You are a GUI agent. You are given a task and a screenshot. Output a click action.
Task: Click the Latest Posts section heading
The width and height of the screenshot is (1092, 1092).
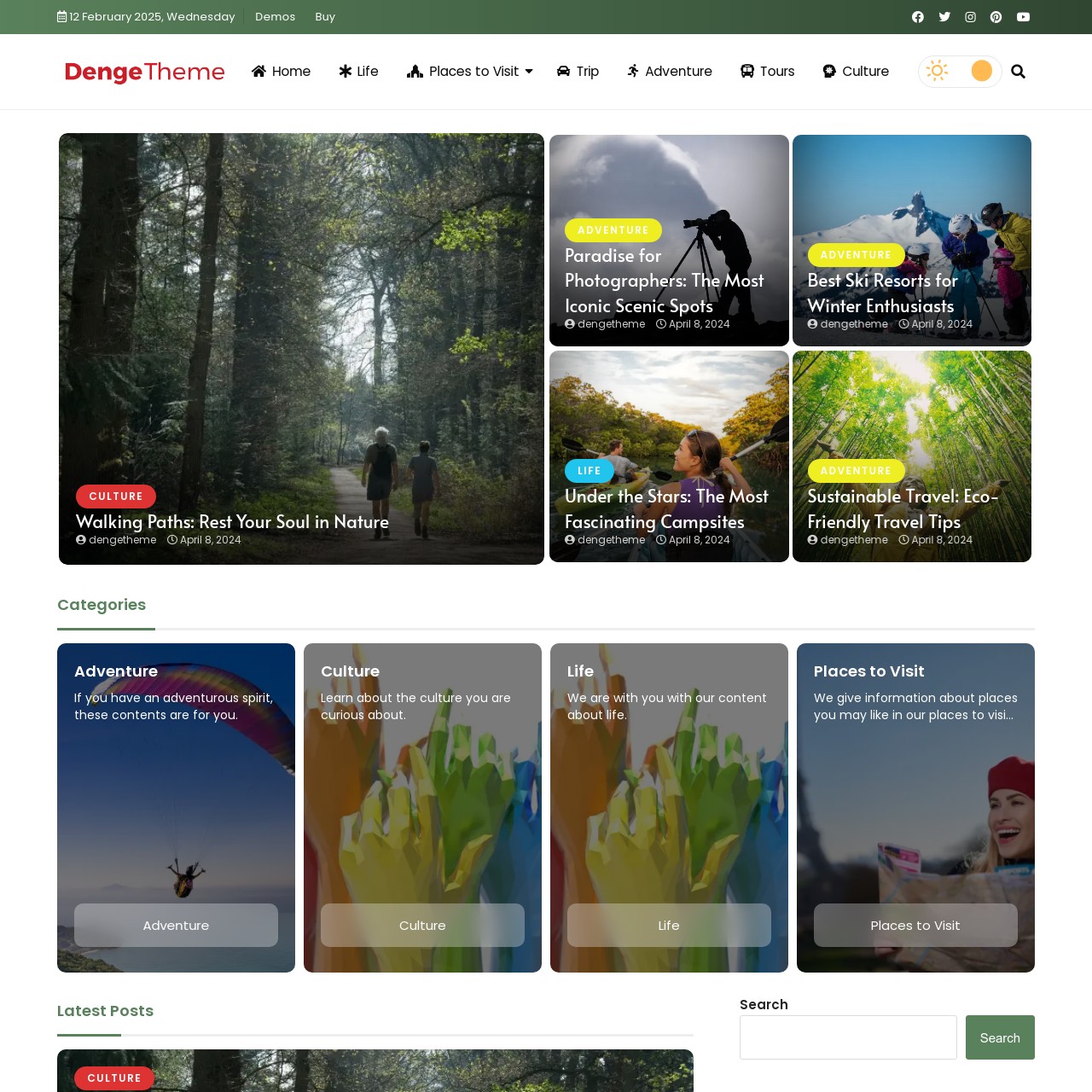click(x=105, y=1011)
